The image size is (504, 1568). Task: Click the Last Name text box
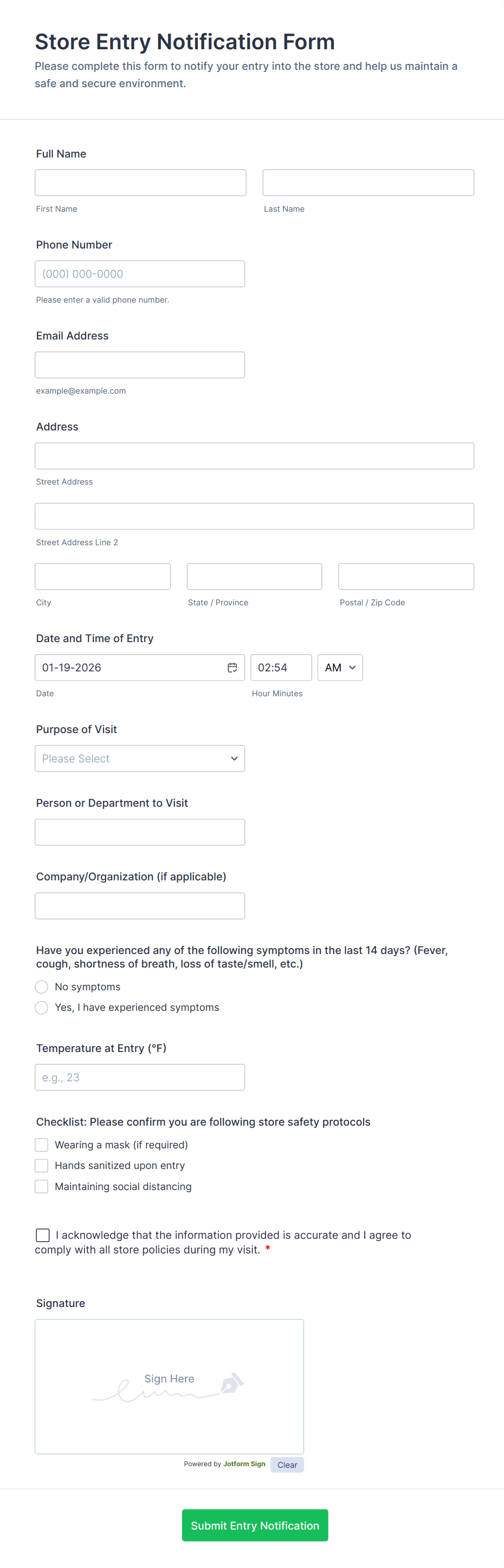pos(368,182)
